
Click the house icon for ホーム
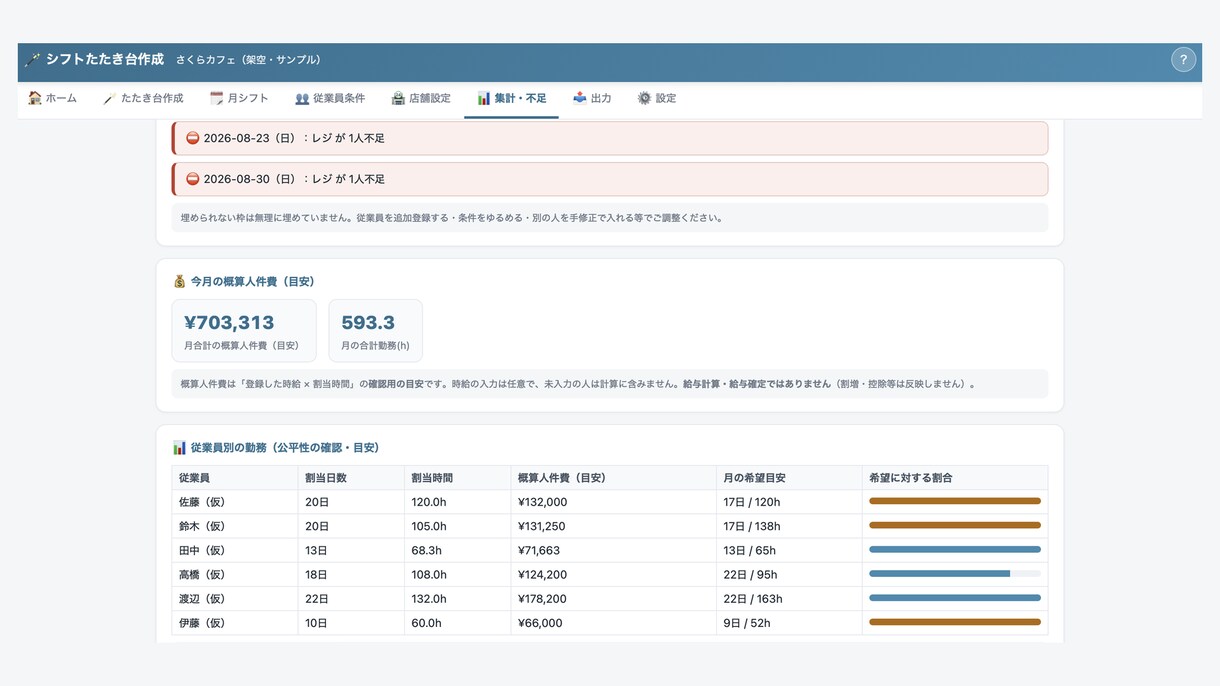click(x=35, y=98)
